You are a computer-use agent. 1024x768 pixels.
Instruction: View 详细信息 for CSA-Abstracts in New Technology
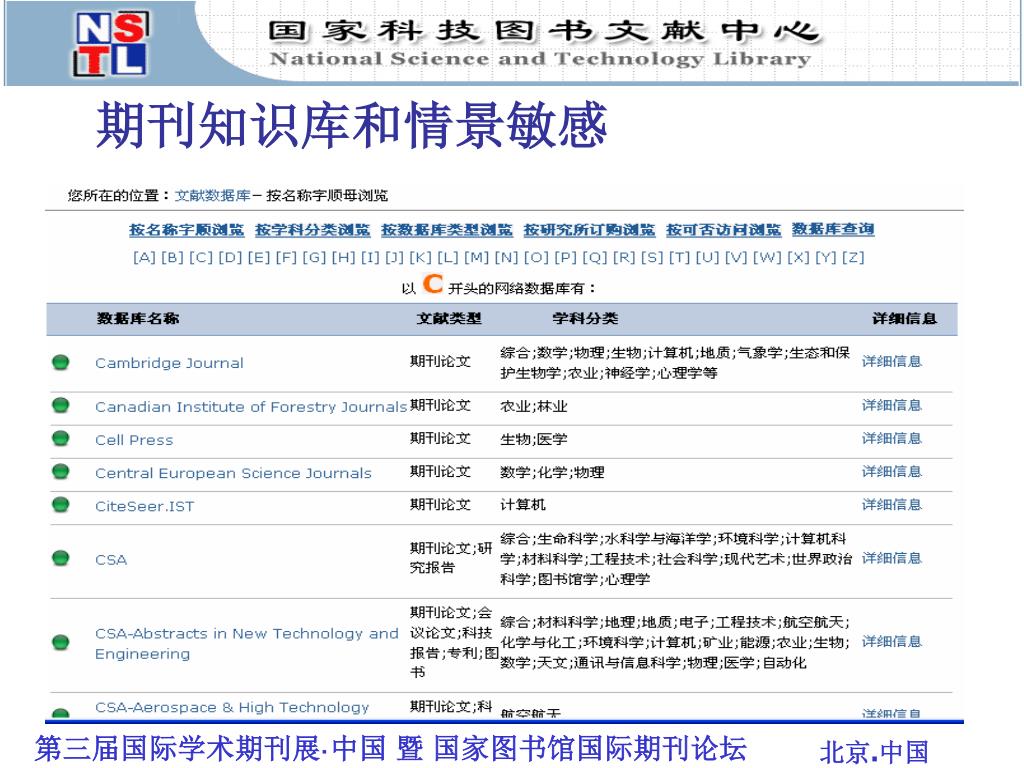pyautogui.click(x=891, y=641)
